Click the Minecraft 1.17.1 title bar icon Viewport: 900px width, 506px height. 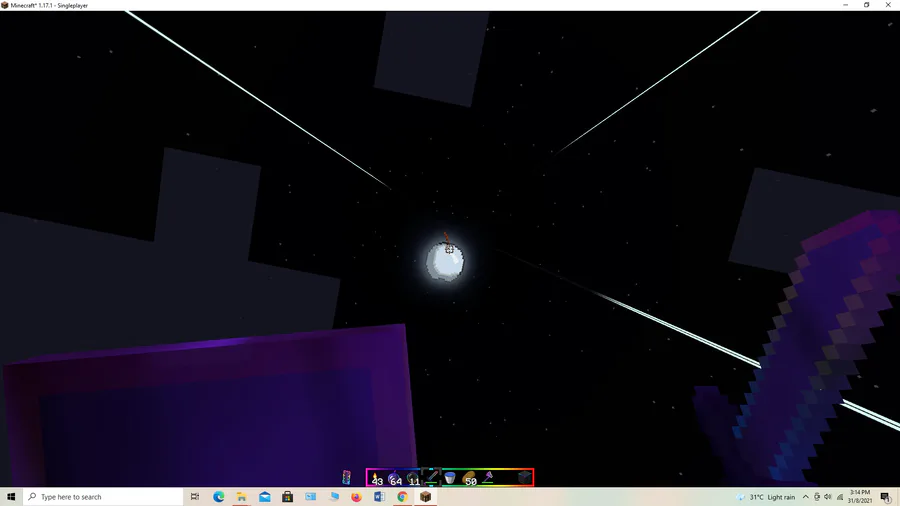coord(5,5)
